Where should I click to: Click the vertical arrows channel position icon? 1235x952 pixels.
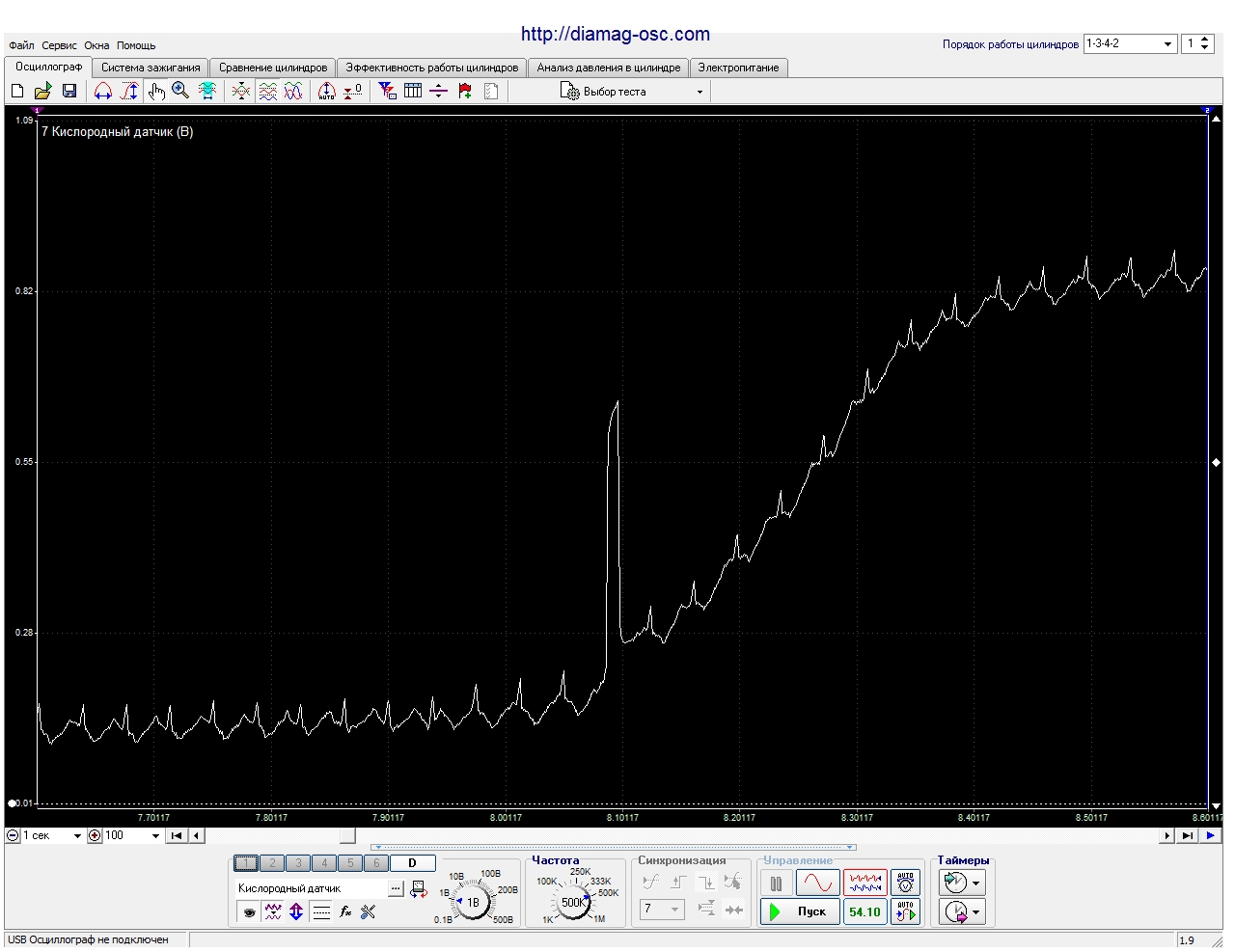[x=296, y=911]
